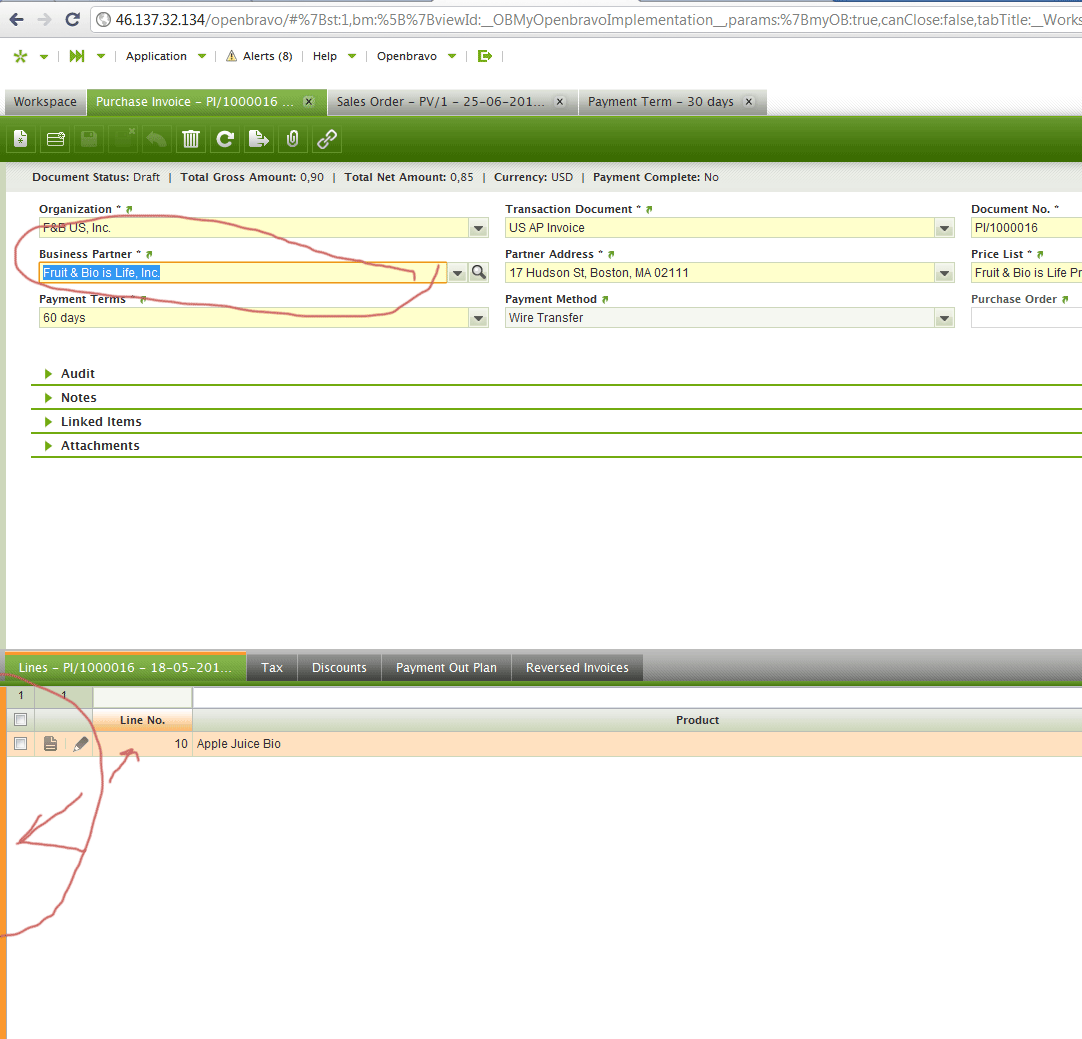Open Alerts (8)
Viewport: 1082px width, 1039px height.
[259, 56]
